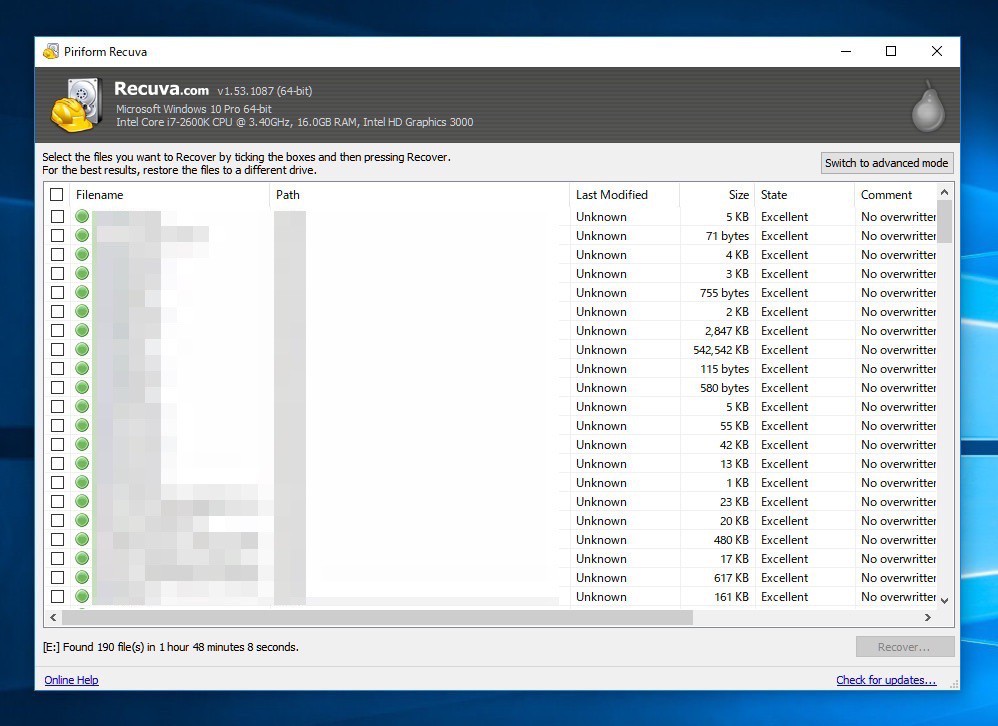Viewport: 998px width, 726px height.
Task: Sort list by Size column header
Action: point(717,195)
